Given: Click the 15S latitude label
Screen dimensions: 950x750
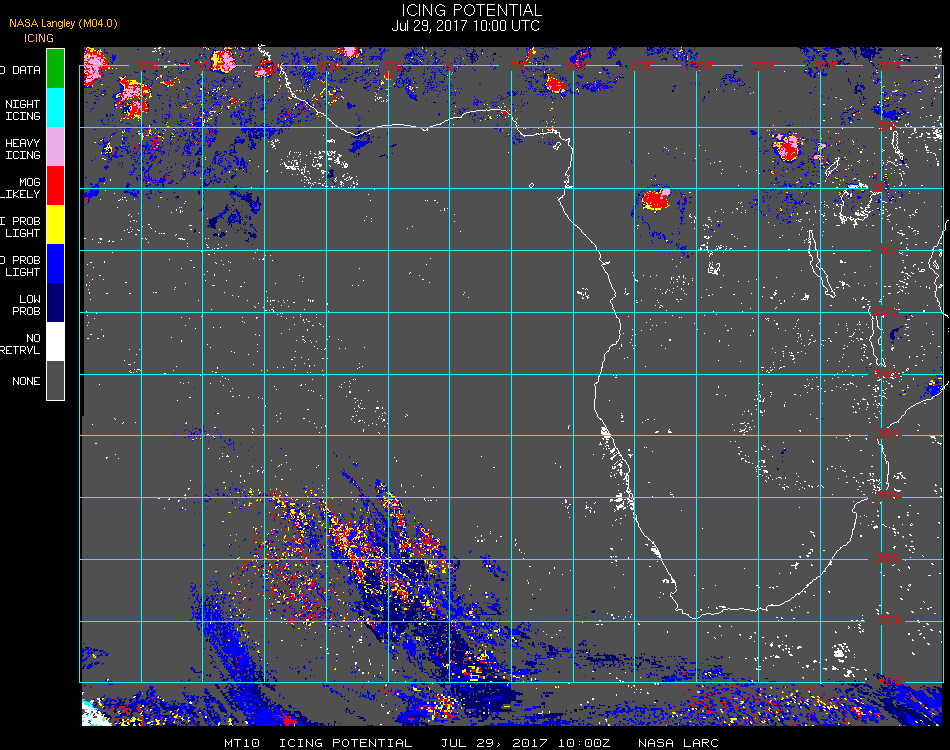Looking at the screenshot, I should click(x=888, y=373).
